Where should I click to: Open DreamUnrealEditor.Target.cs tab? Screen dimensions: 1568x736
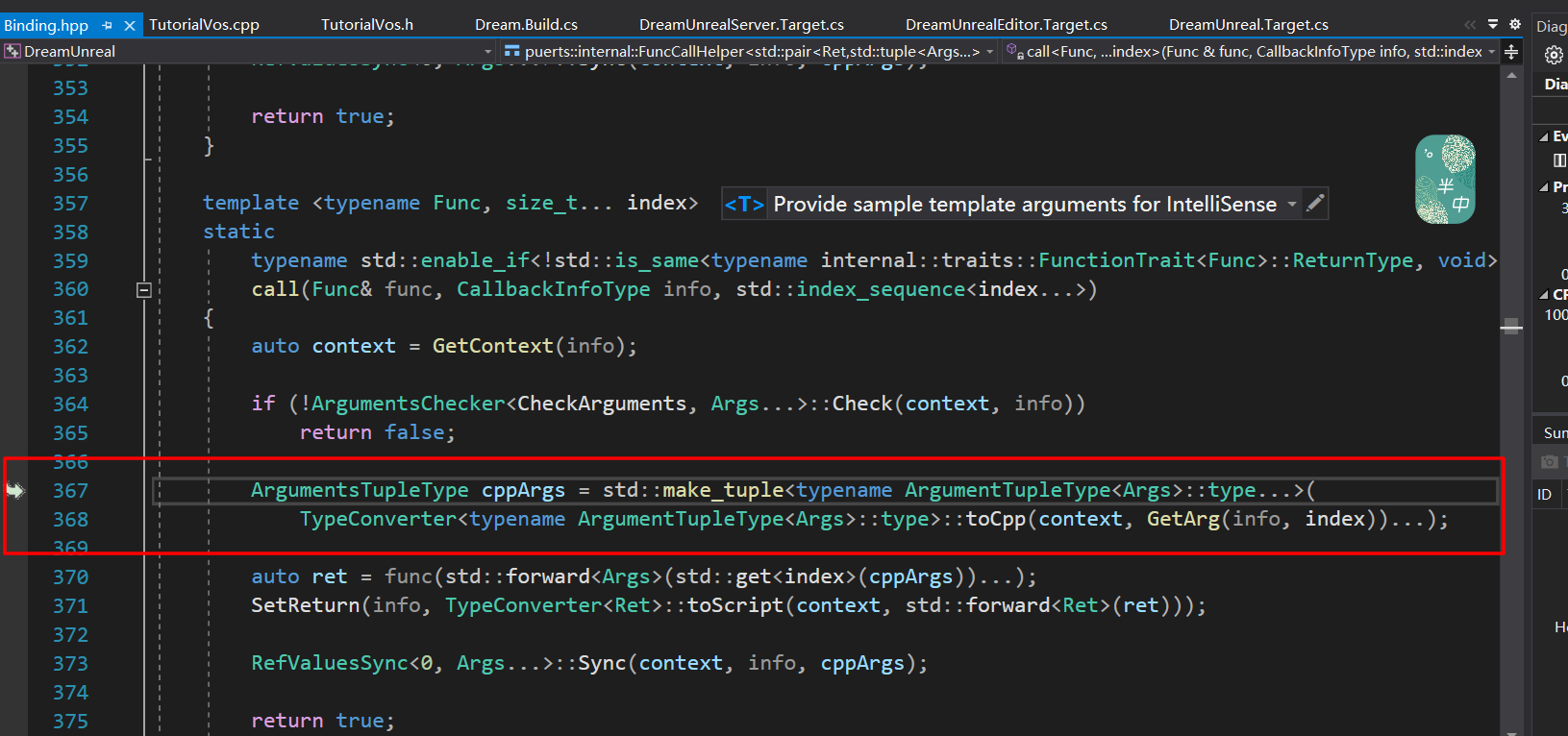point(1006,25)
